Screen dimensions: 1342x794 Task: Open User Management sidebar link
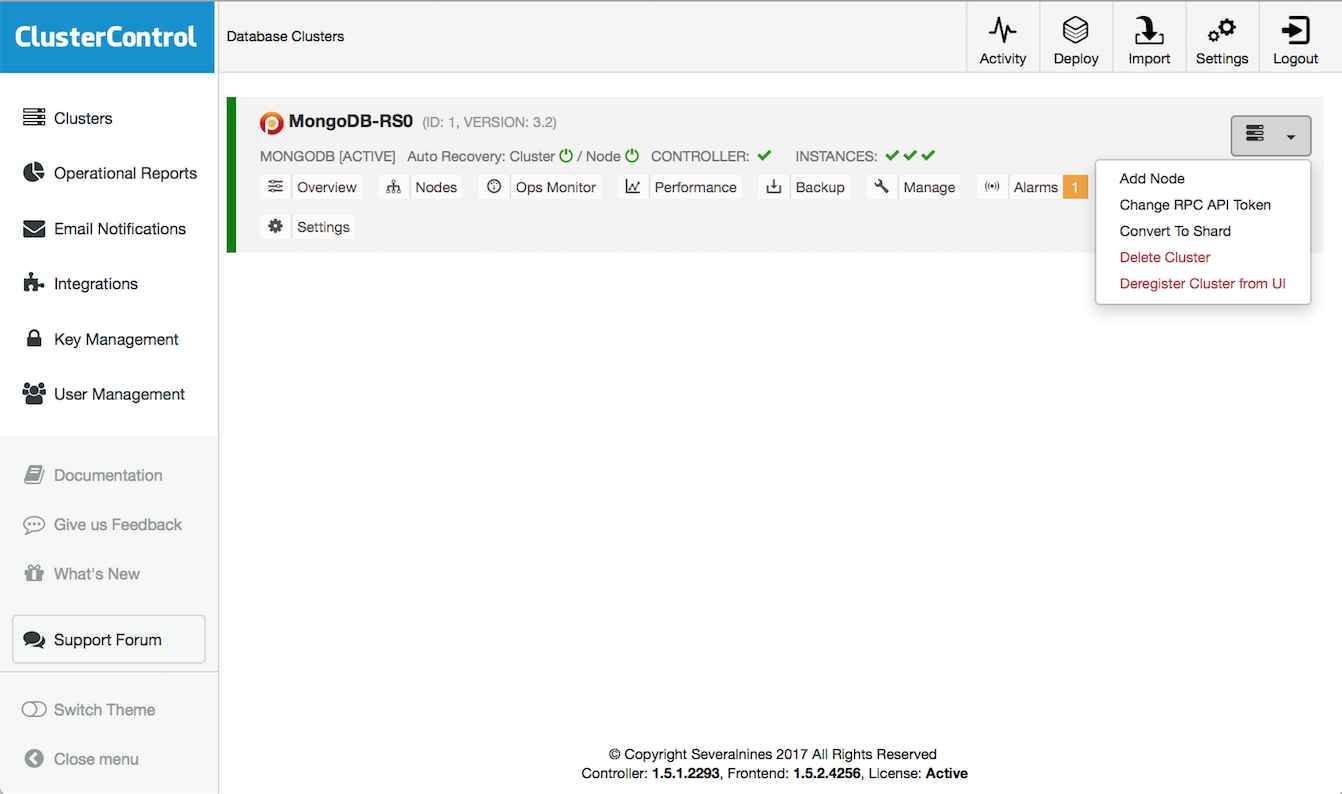pos(119,394)
